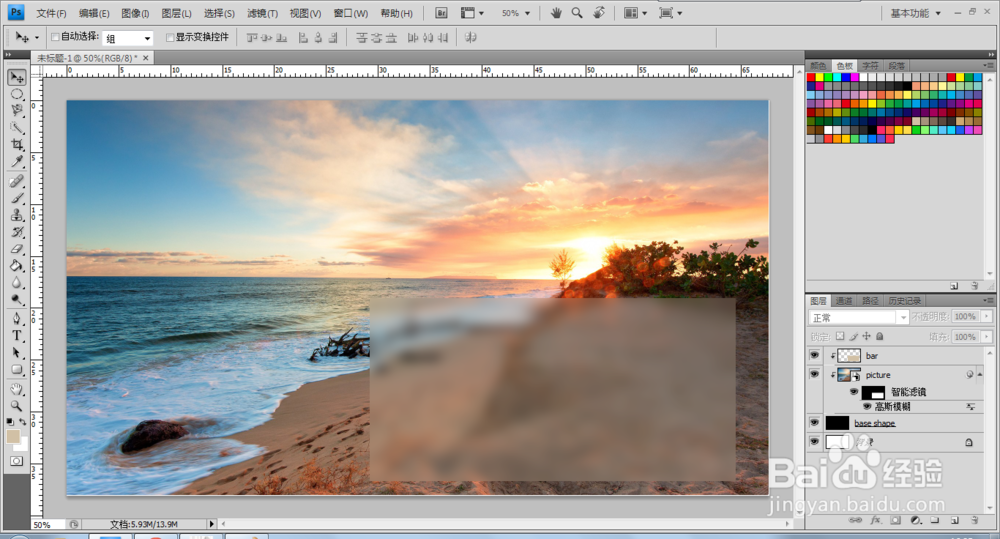Select the Type tool
This screenshot has width=1000, height=539.
click(x=17, y=336)
